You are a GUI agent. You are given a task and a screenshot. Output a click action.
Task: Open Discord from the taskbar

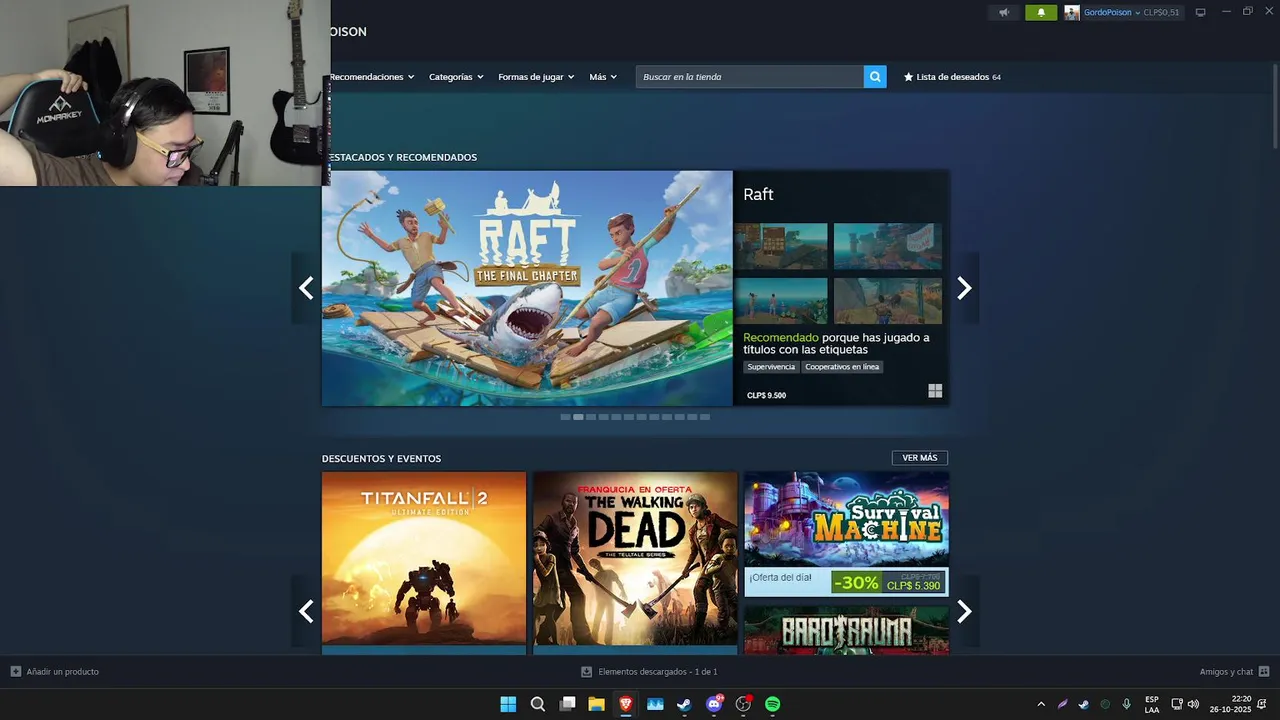point(714,704)
